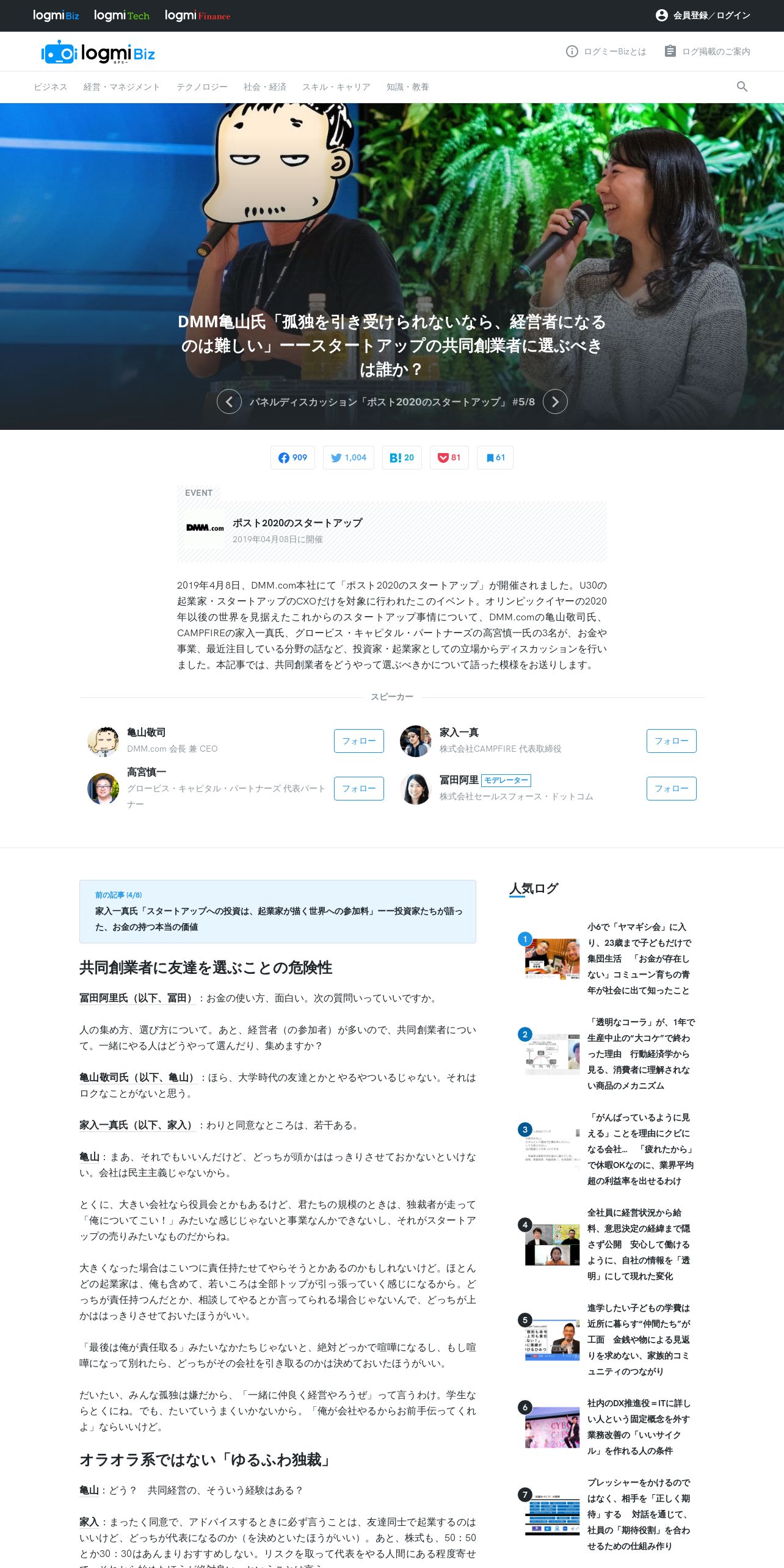Image resolution: width=784 pixels, height=1568 pixels.
Task: Click speaker name 家入一真
Action: [x=459, y=732]
